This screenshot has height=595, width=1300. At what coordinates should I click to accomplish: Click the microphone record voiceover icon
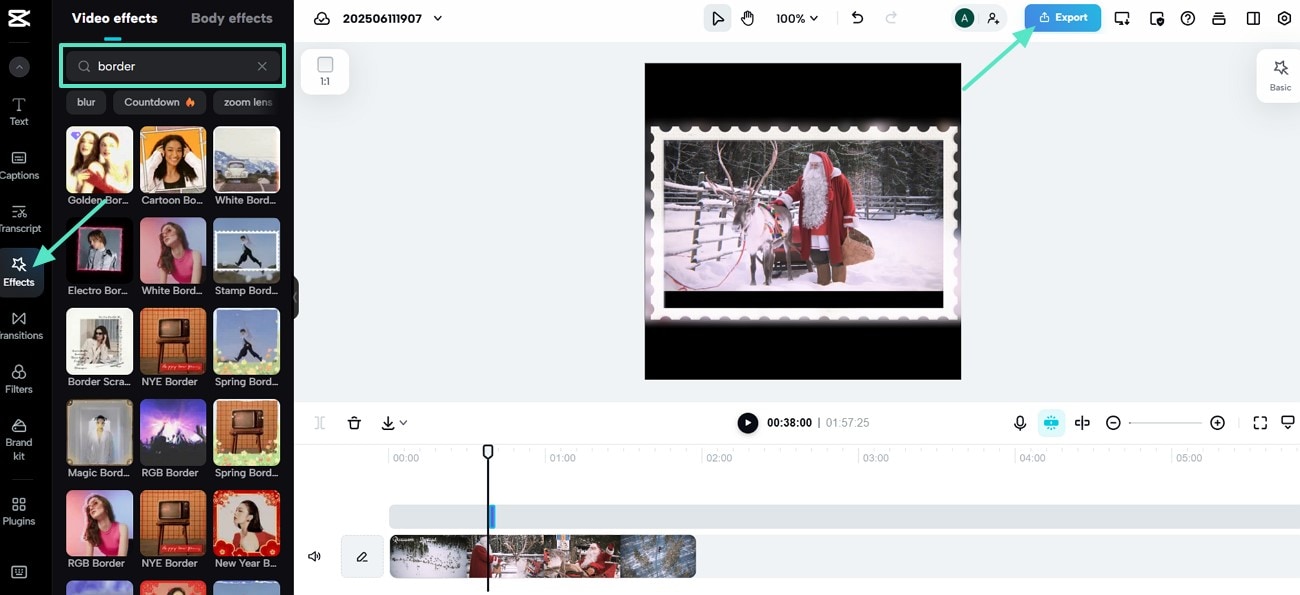tap(1020, 423)
